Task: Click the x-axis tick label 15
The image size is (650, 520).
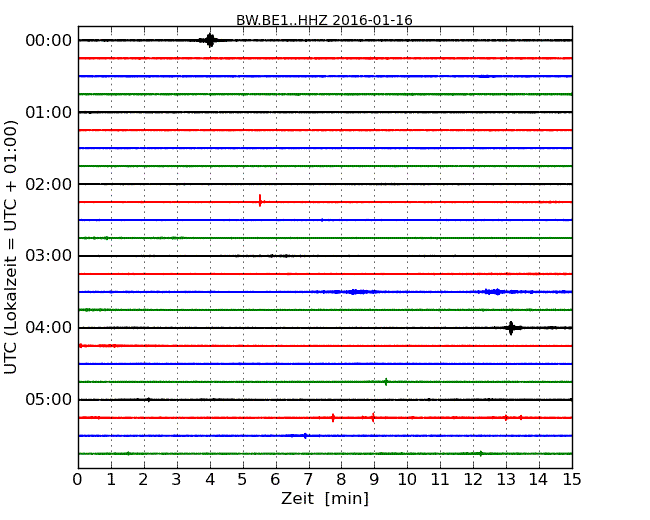Action: pos(572,480)
